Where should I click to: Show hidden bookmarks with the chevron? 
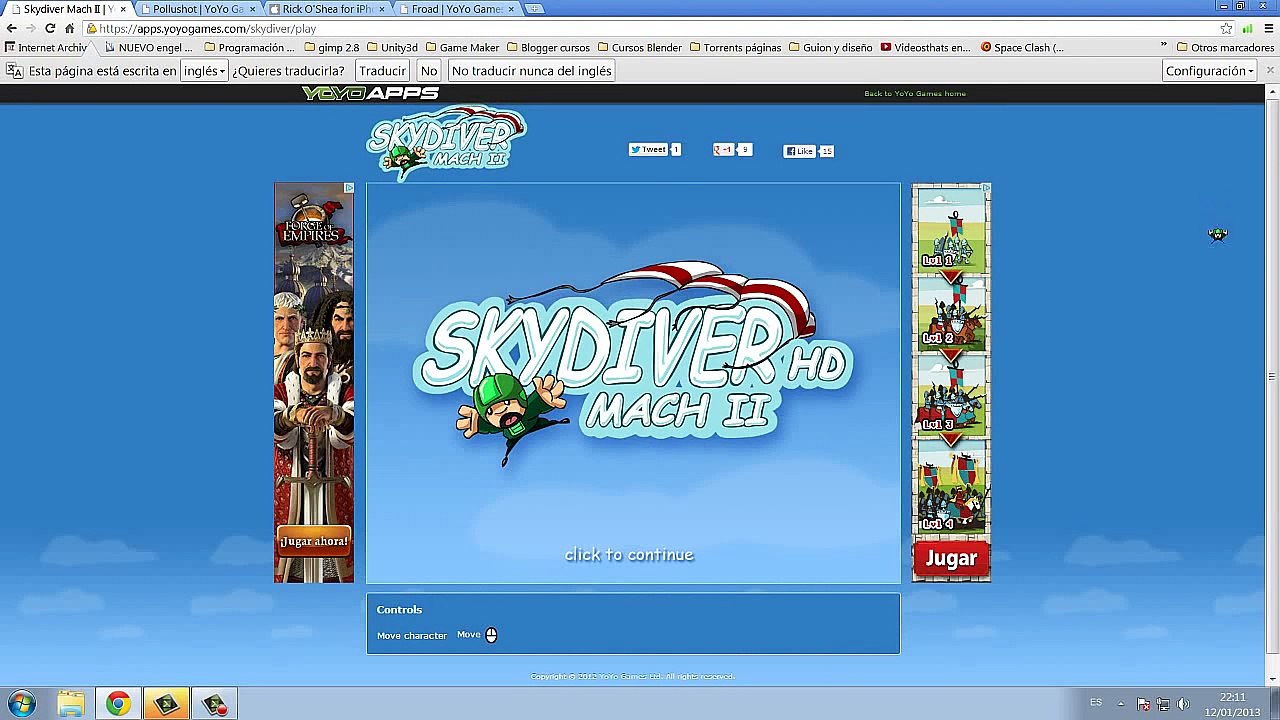point(1163,47)
